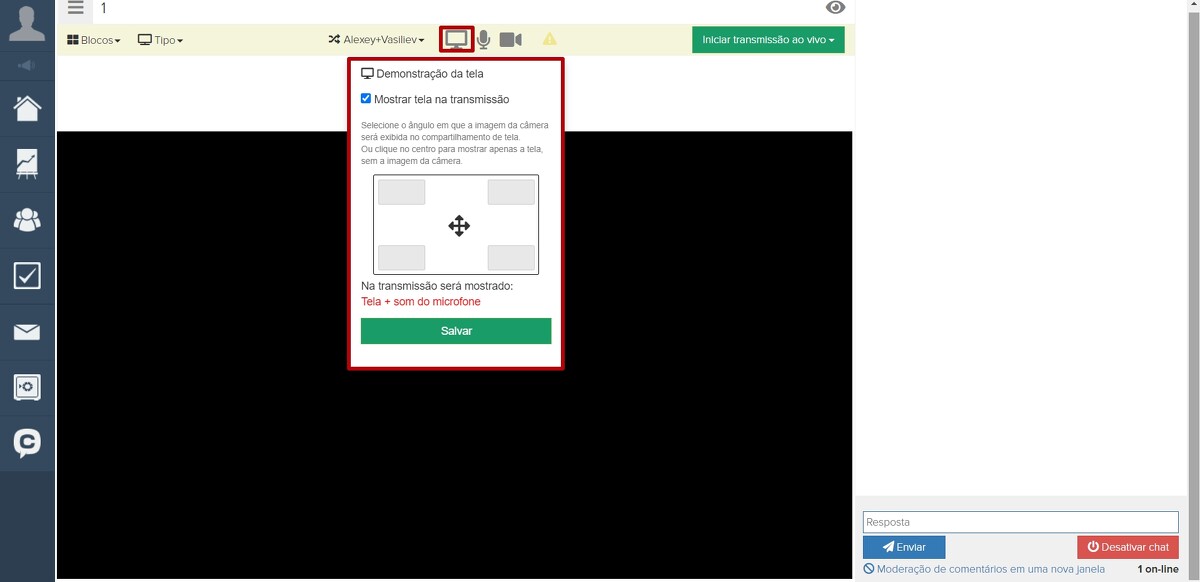Viewport: 1200px width, 582px height.
Task: Toggle the video camera icon
Action: click(x=510, y=40)
